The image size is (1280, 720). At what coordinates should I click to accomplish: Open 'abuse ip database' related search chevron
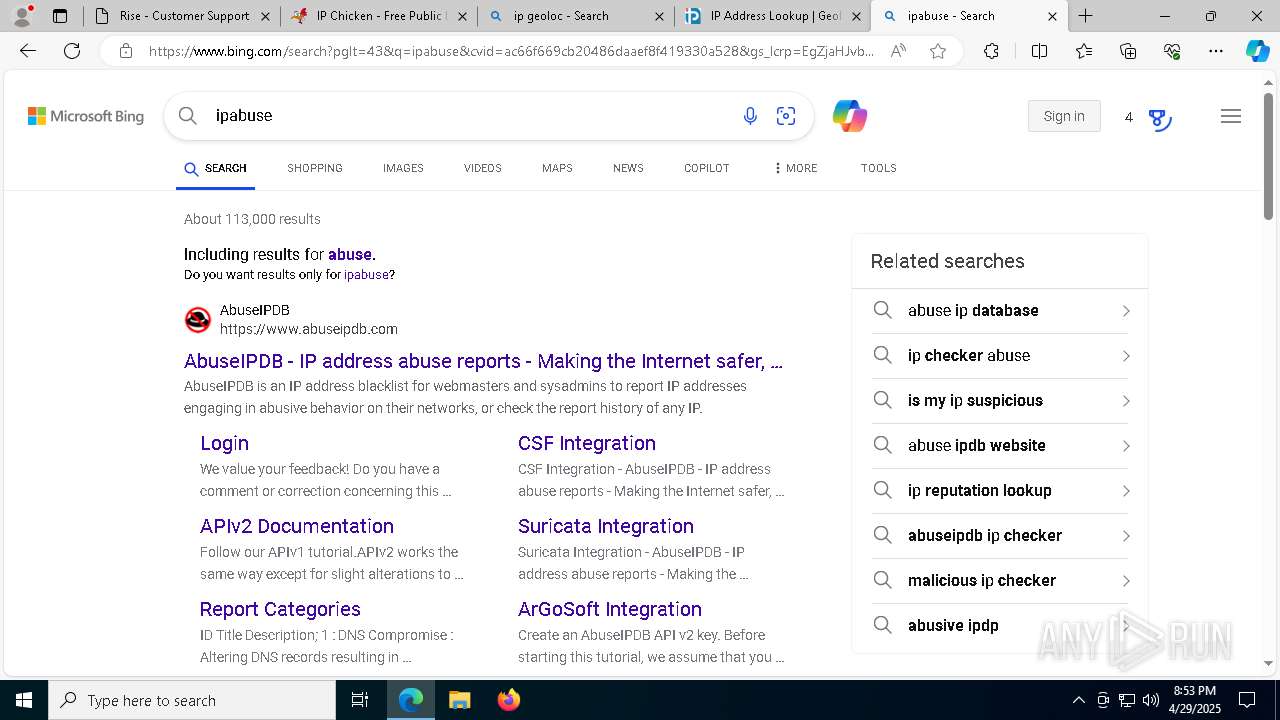coord(1126,311)
